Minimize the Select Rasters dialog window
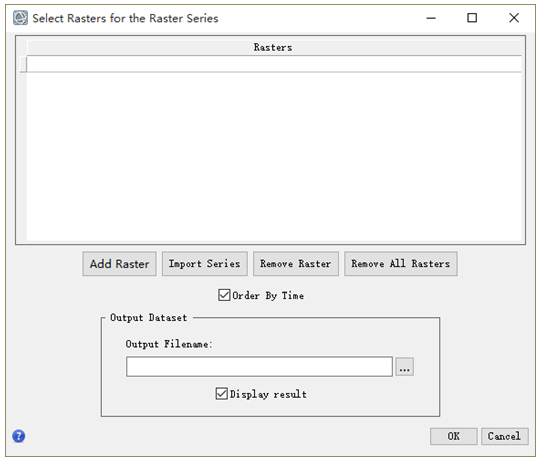This screenshot has width=544, height=460. 431,18
